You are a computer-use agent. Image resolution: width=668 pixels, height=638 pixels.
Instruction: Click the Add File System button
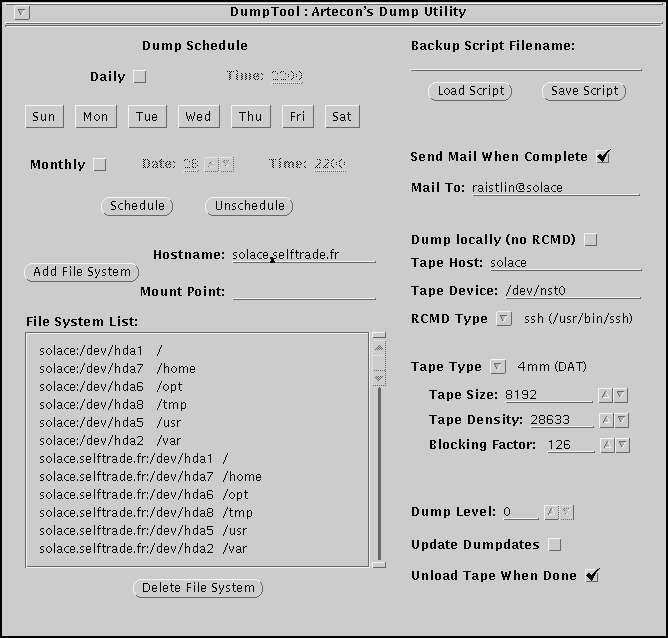(x=81, y=271)
